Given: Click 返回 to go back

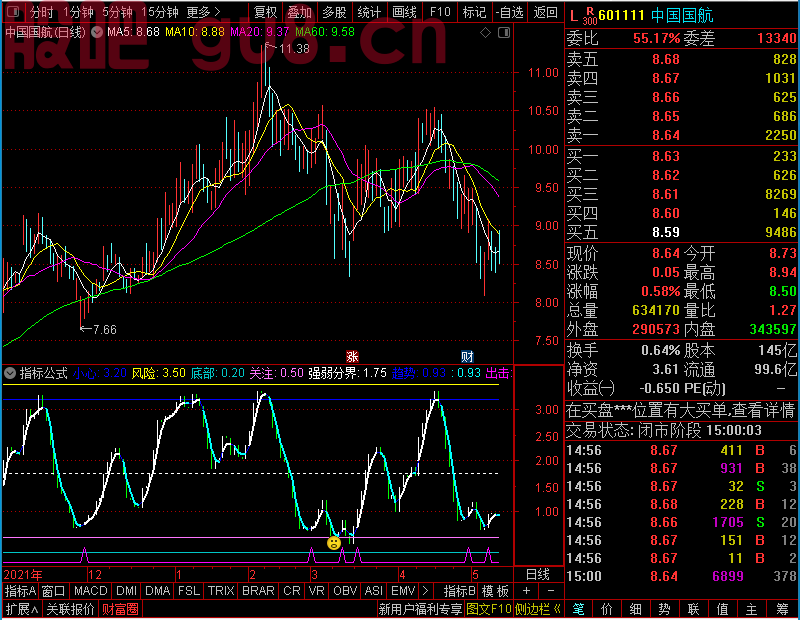Looking at the screenshot, I should 545,12.
